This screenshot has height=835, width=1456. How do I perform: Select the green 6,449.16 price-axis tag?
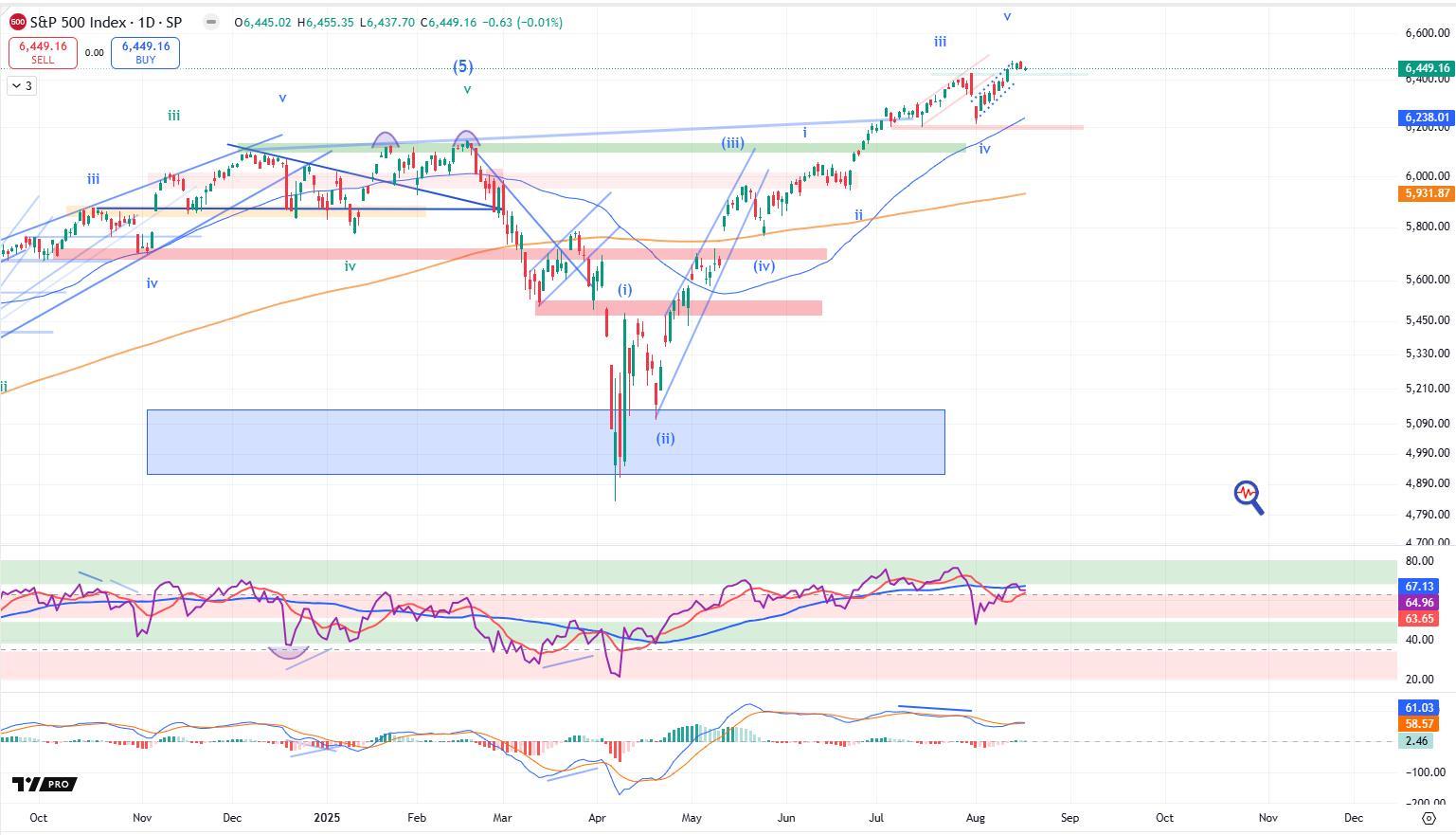(1426, 68)
